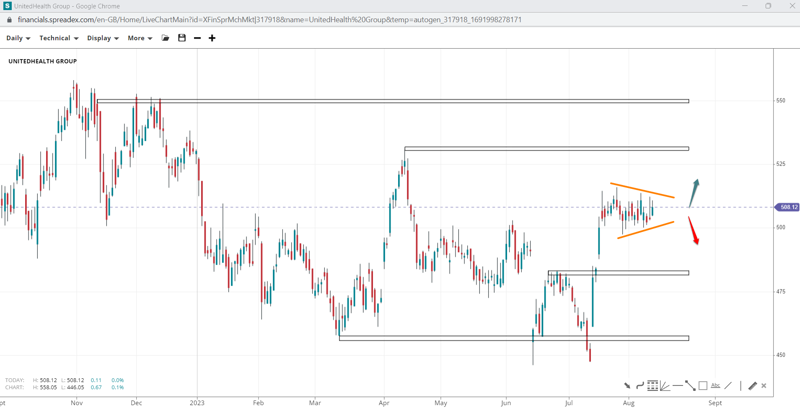Zoom in using the plus icon
This screenshot has width=800, height=419.
212,38
